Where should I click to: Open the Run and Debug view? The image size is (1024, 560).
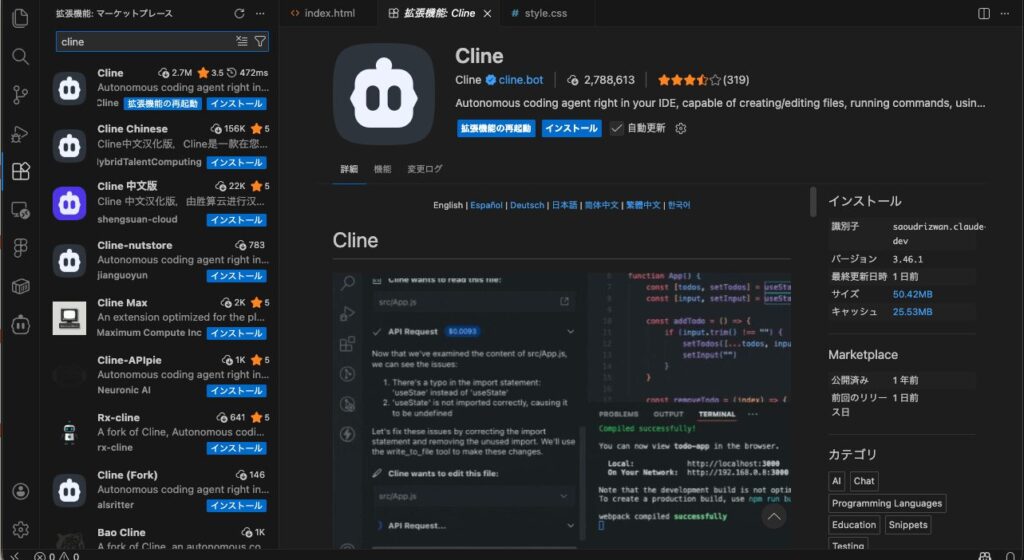[20, 133]
